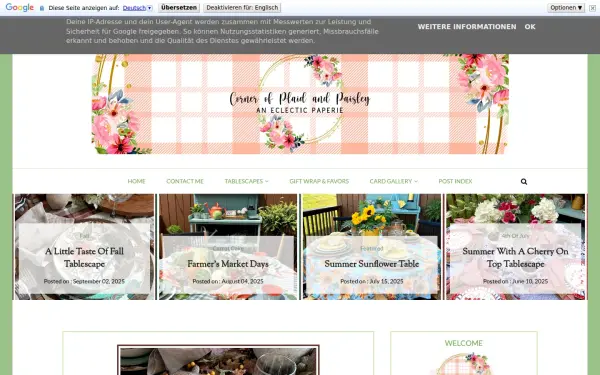Screen dimensions: 600x375
Task: Open Summer With A Cherry On Top post
Action: coord(515,258)
